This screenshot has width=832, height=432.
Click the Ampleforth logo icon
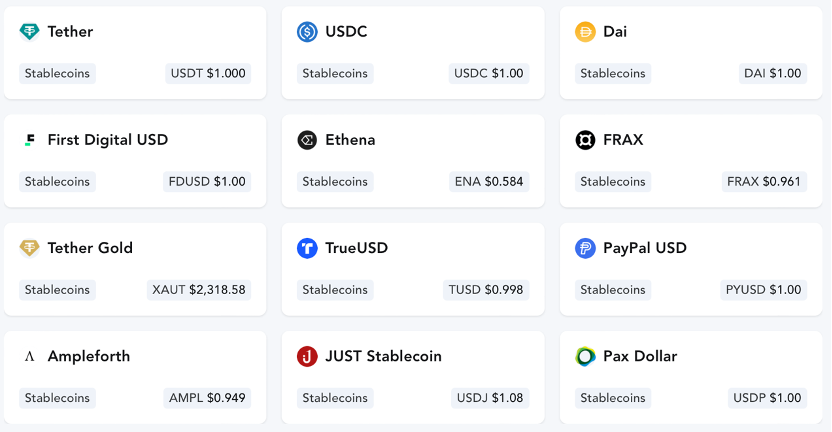pos(29,357)
